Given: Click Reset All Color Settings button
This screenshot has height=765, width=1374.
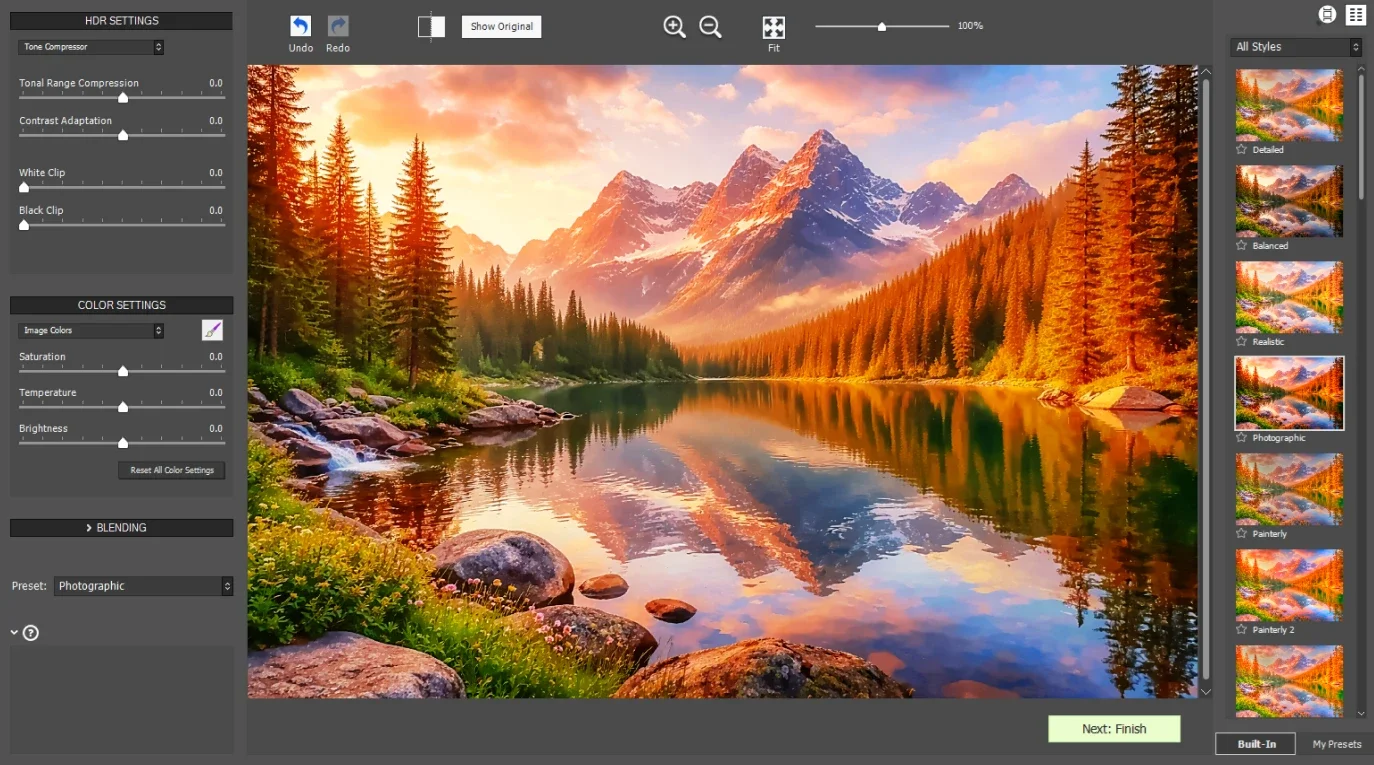Looking at the screenshot, I should (x=172, y=470).
